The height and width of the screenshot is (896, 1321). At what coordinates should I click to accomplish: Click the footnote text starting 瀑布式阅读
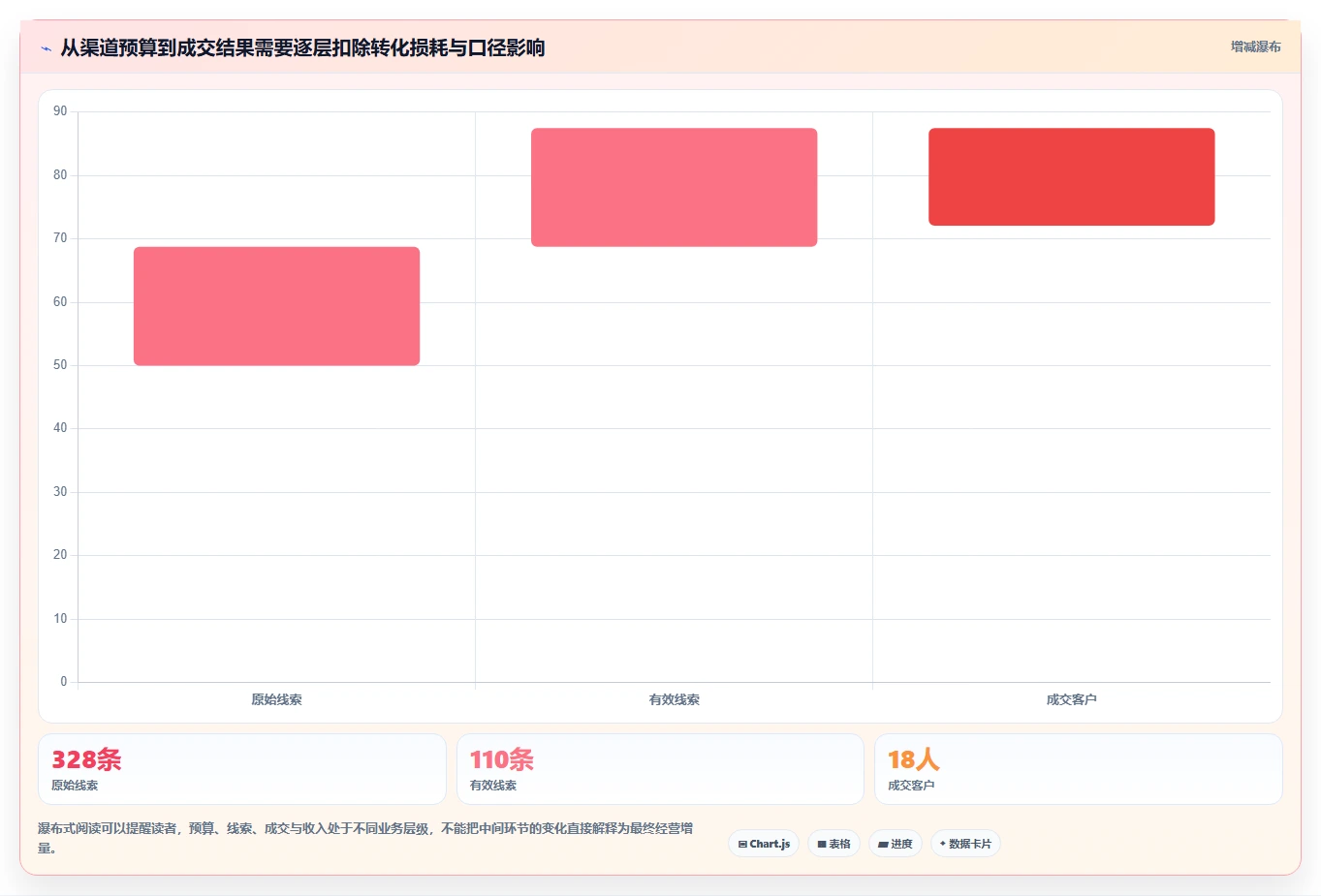(x=365, y=838)
